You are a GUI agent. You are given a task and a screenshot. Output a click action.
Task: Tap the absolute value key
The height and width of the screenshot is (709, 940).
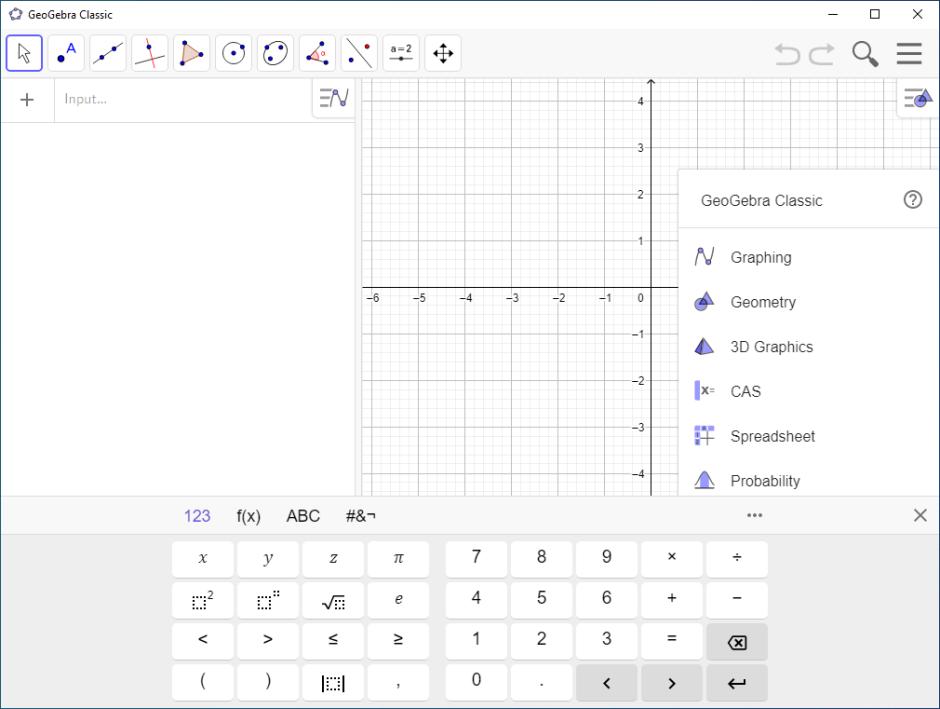click(333, 682)
